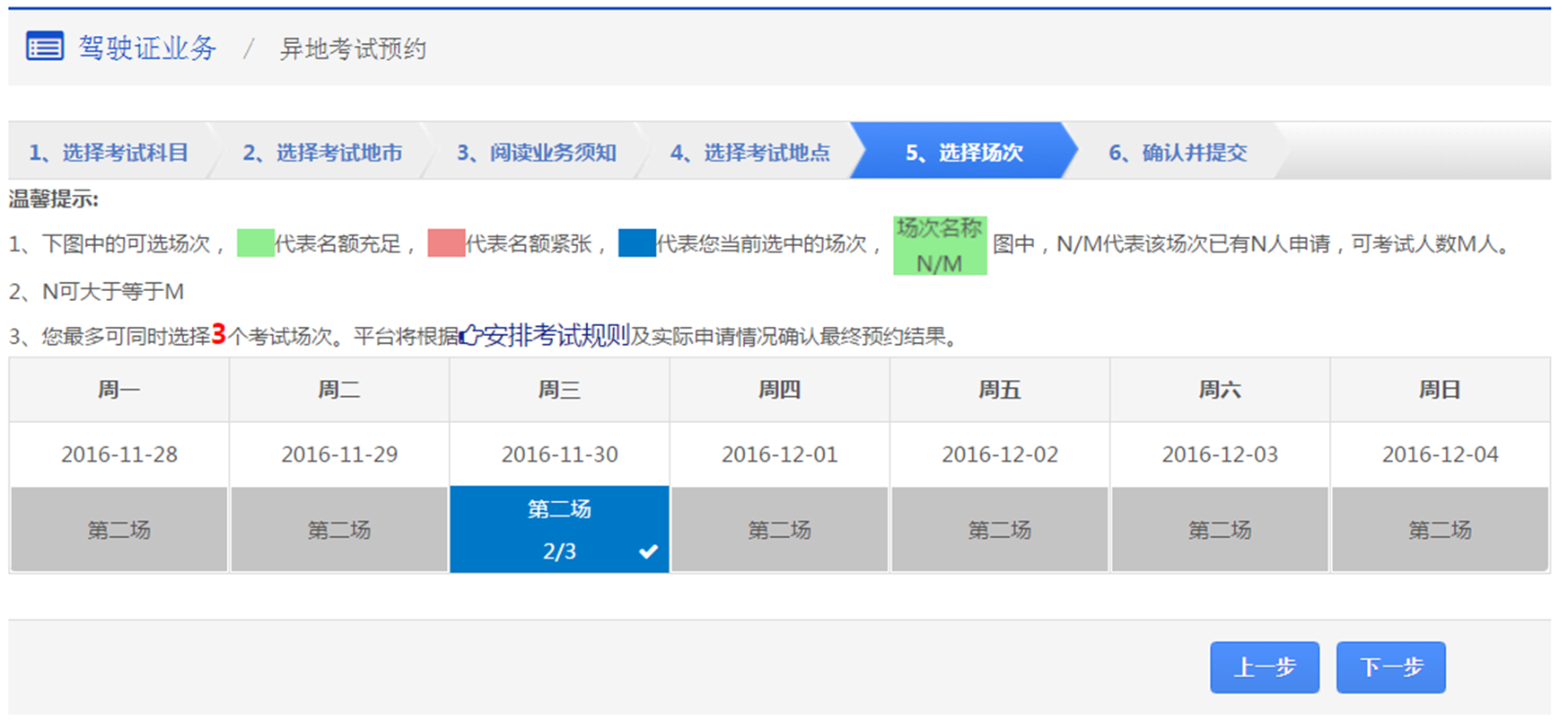Open step 4 选择考试地点

(x=749, y=153)
